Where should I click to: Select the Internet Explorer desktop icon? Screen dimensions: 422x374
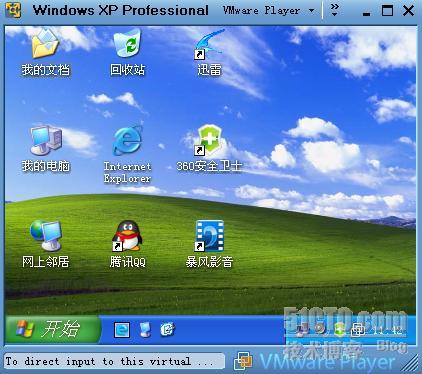coord(127,140)
